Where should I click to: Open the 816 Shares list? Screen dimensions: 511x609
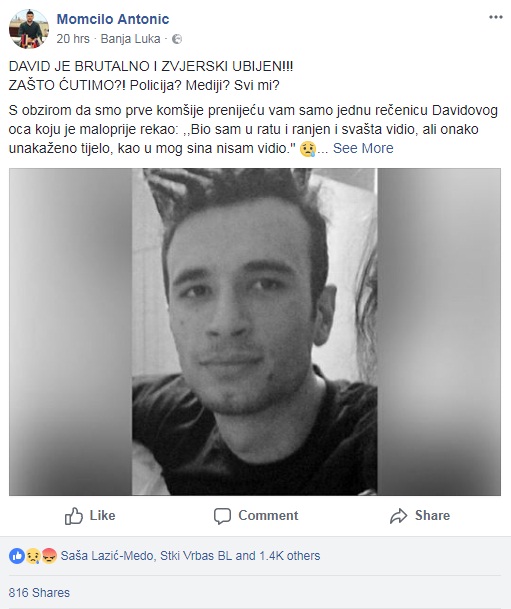click(x=39, y=593)
